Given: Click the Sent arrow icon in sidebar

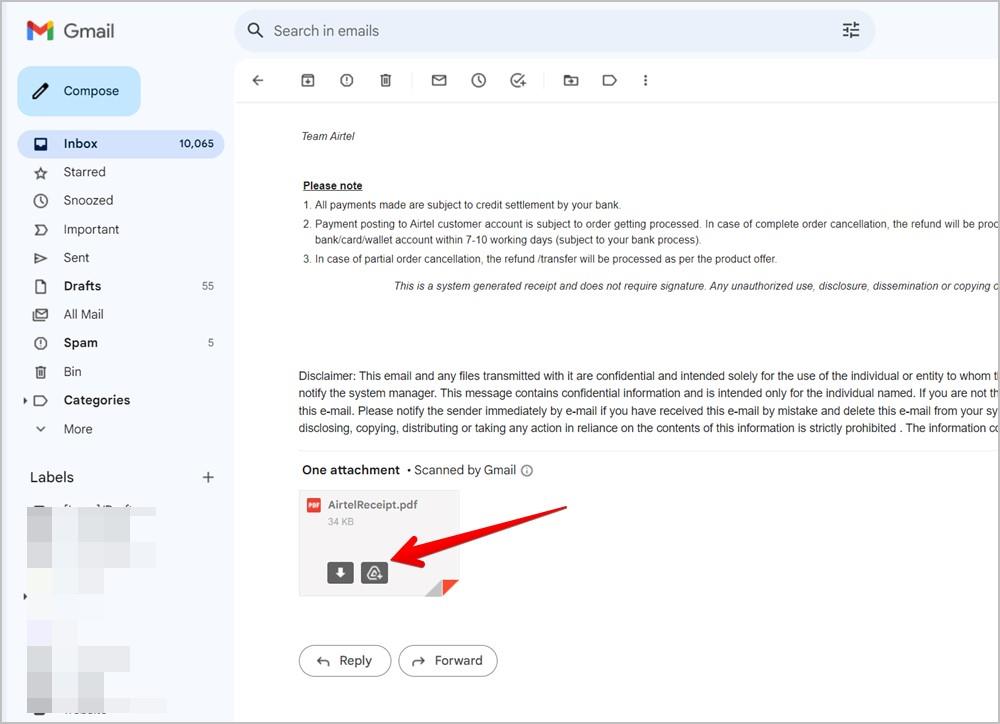Looking at the screenshot, I should pos(40,258).
